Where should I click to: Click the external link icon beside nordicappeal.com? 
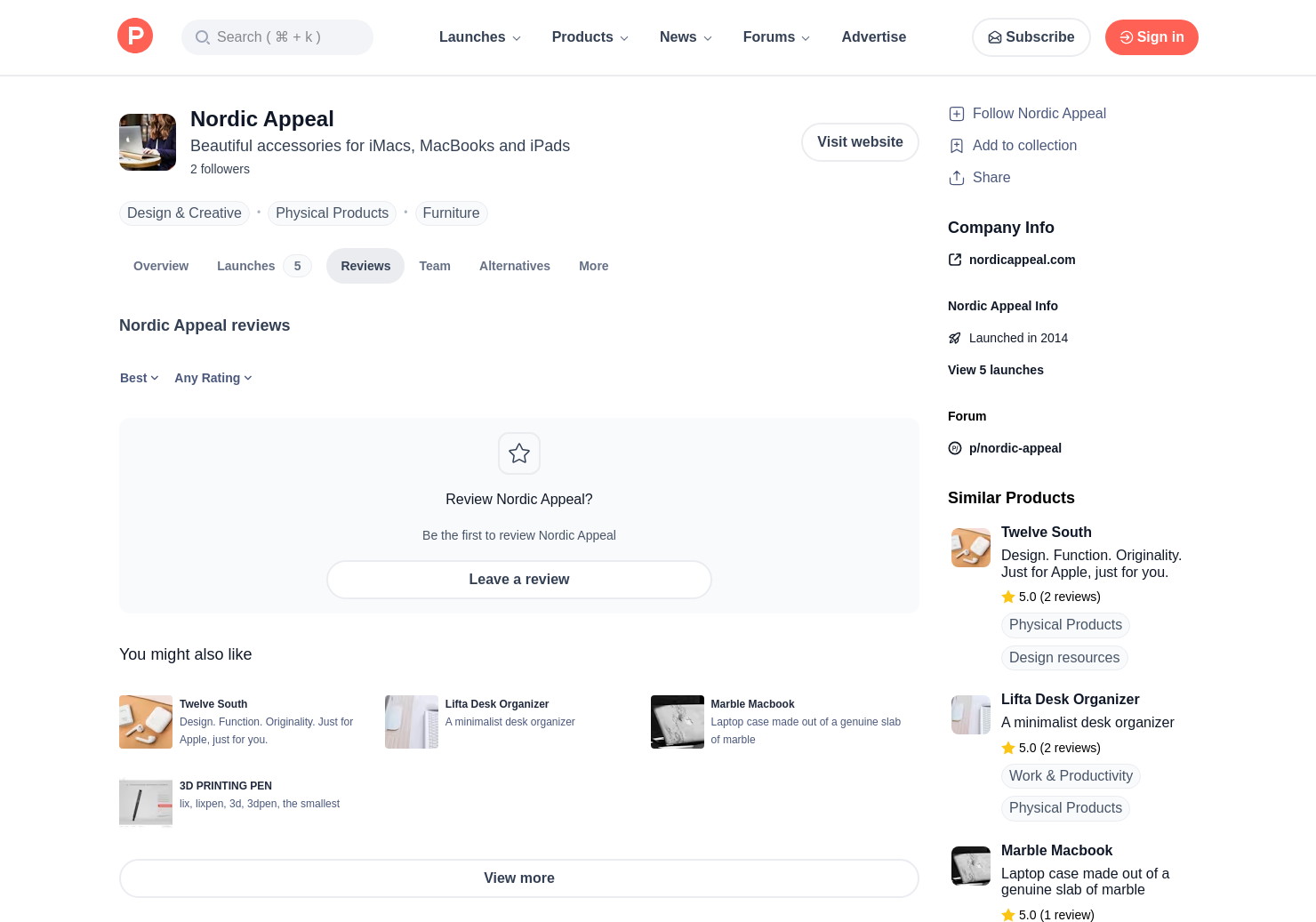[955, 260]
